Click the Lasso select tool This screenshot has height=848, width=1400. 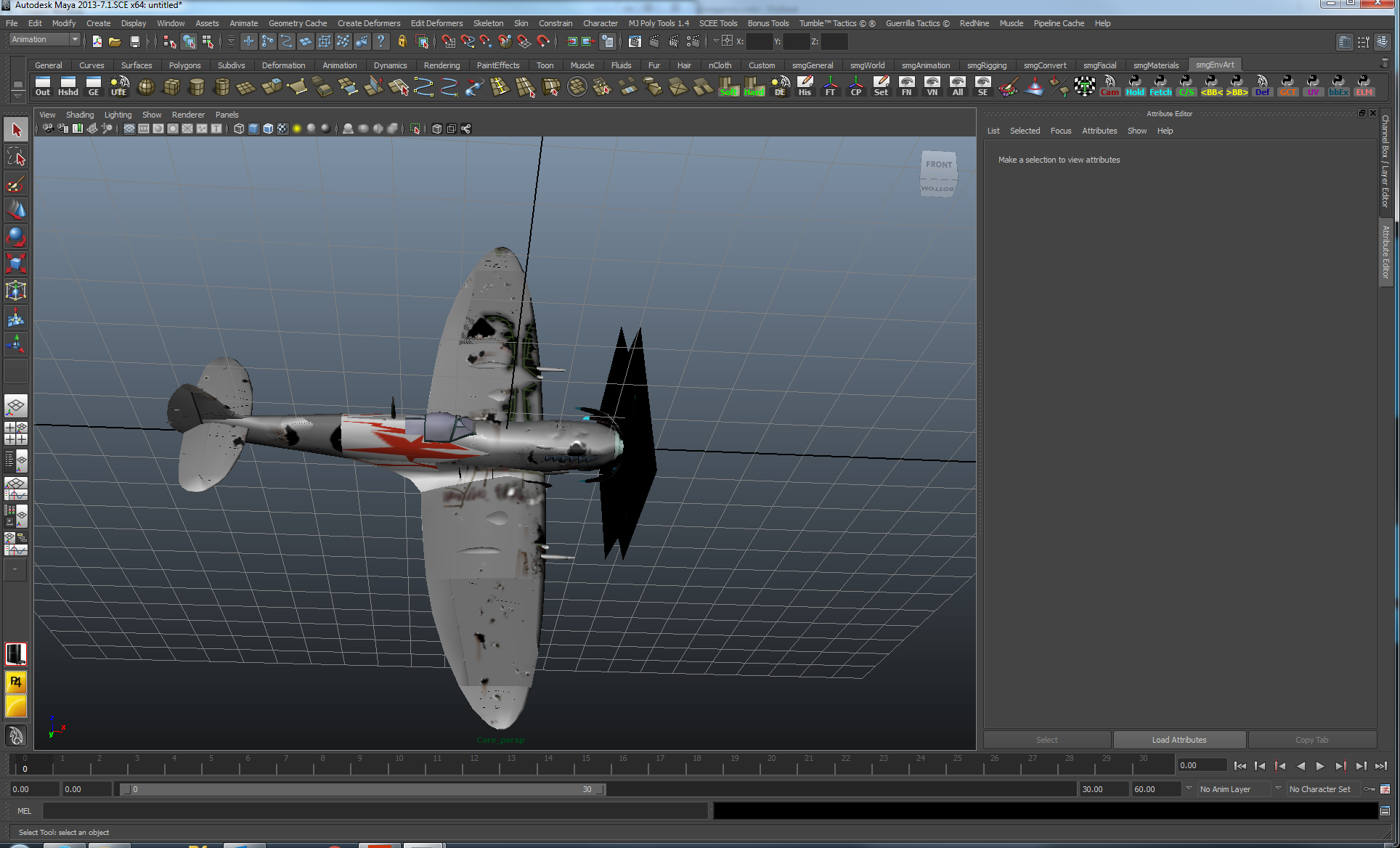tap(16, 157)
